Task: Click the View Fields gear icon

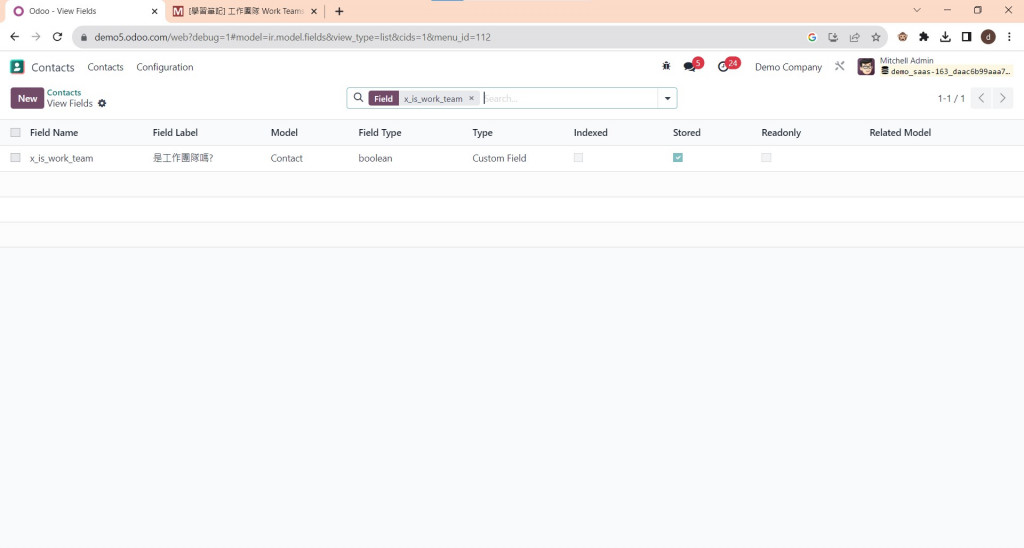Action: click(102, 103)
